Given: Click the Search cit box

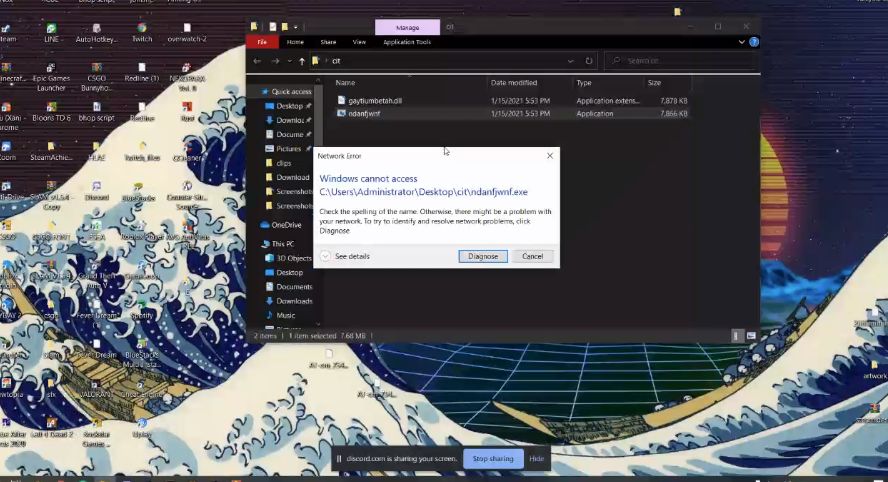Looking at the screenshot, I should [681, 61].
